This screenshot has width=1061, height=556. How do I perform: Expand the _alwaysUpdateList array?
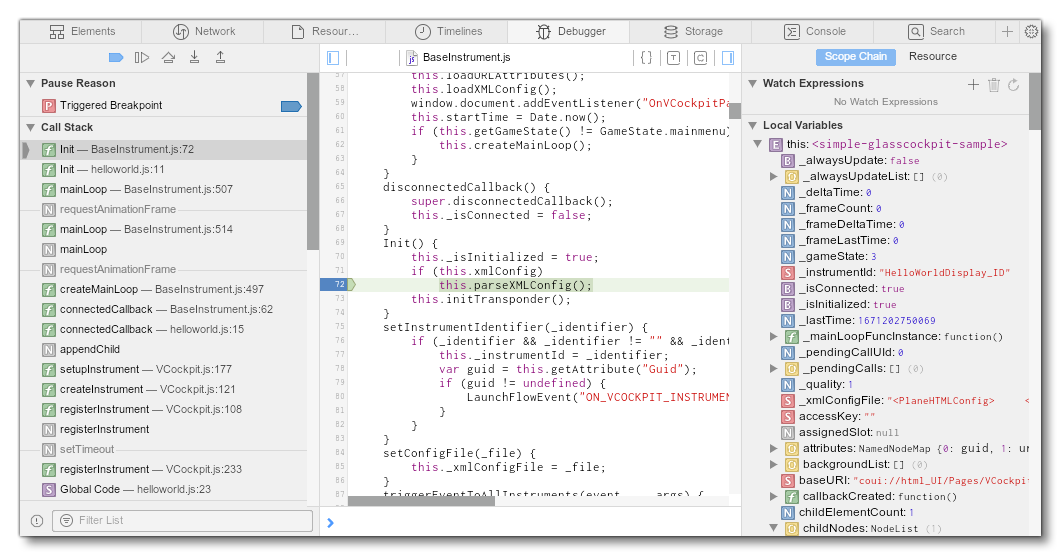773,177
